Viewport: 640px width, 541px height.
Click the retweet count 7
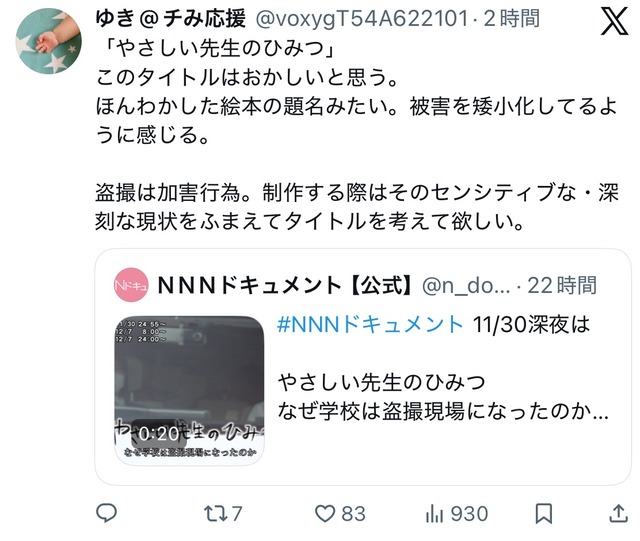pyautogui.click(x=237, y=514)
